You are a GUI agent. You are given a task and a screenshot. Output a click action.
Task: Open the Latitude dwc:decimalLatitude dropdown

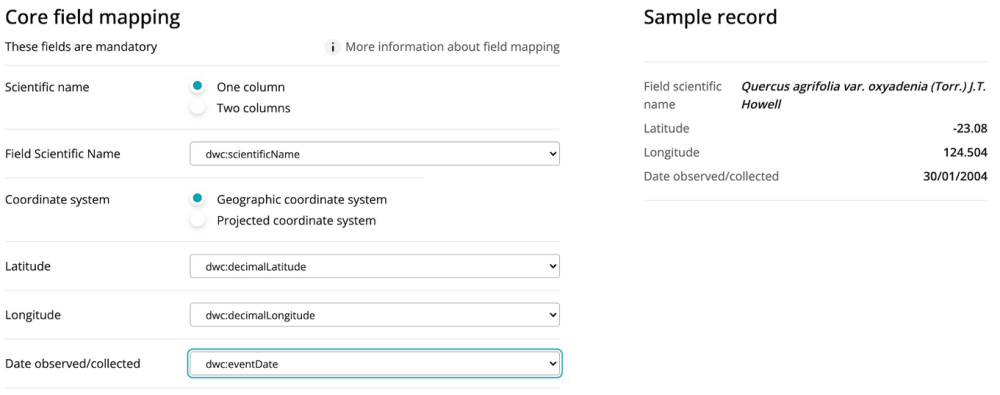point(374,267)
